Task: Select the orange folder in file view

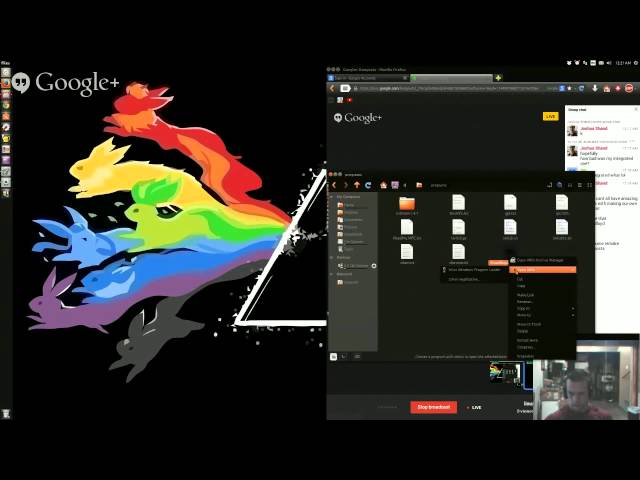Action: 407,203
